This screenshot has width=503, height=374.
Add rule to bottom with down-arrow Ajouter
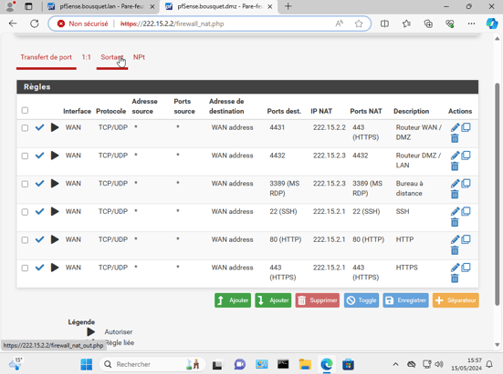click(273, 300)
